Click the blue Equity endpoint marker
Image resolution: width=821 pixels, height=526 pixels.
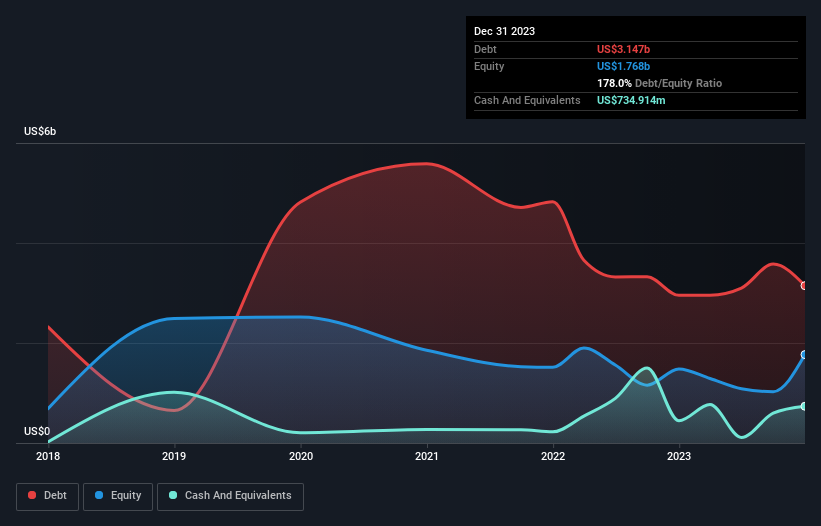coord(804,355)
